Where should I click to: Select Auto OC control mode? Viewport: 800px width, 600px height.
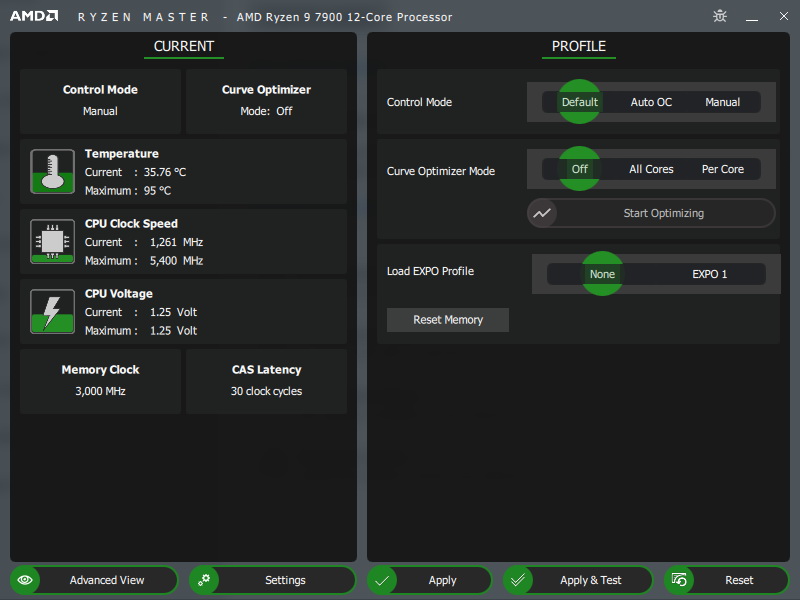pos(651,102)
